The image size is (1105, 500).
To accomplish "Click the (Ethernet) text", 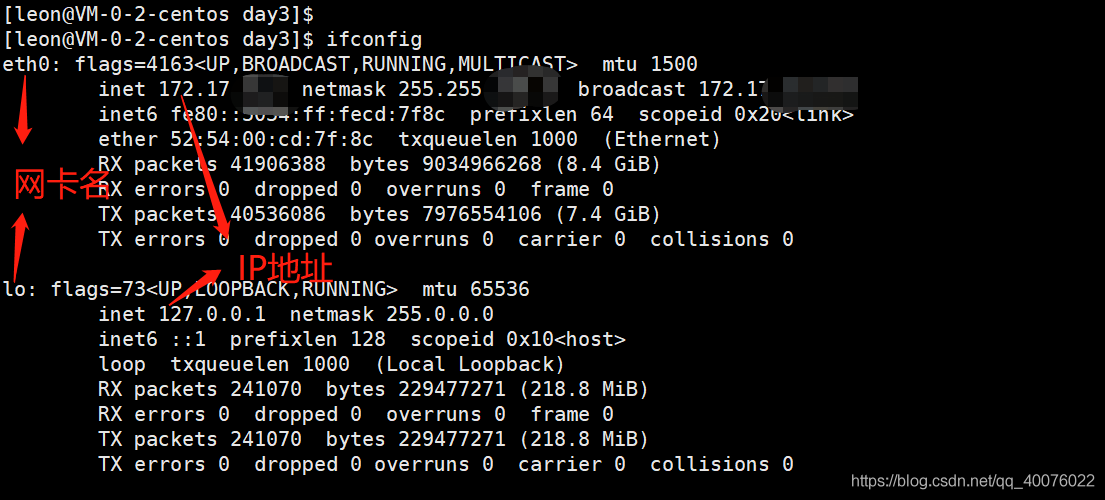I will 661,139.
